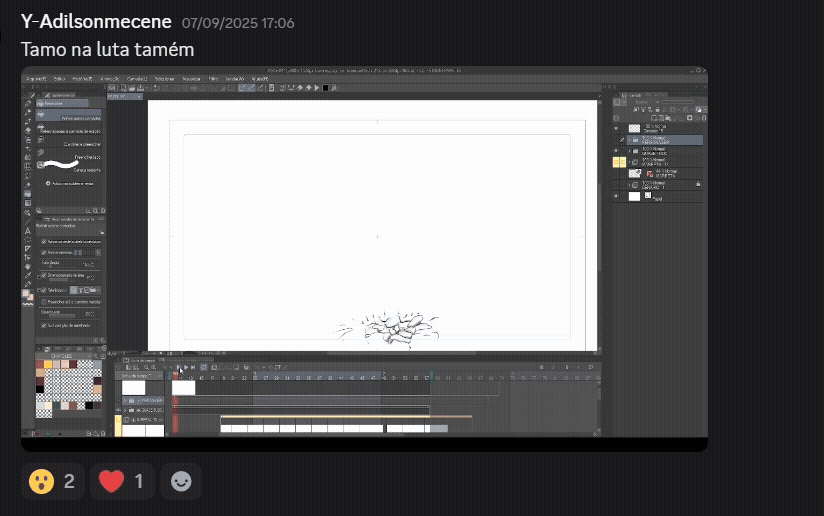Click the Clip Studio logo icon in command bar
The height and width of the screenshot is (516, 824).
pos(112,88)
